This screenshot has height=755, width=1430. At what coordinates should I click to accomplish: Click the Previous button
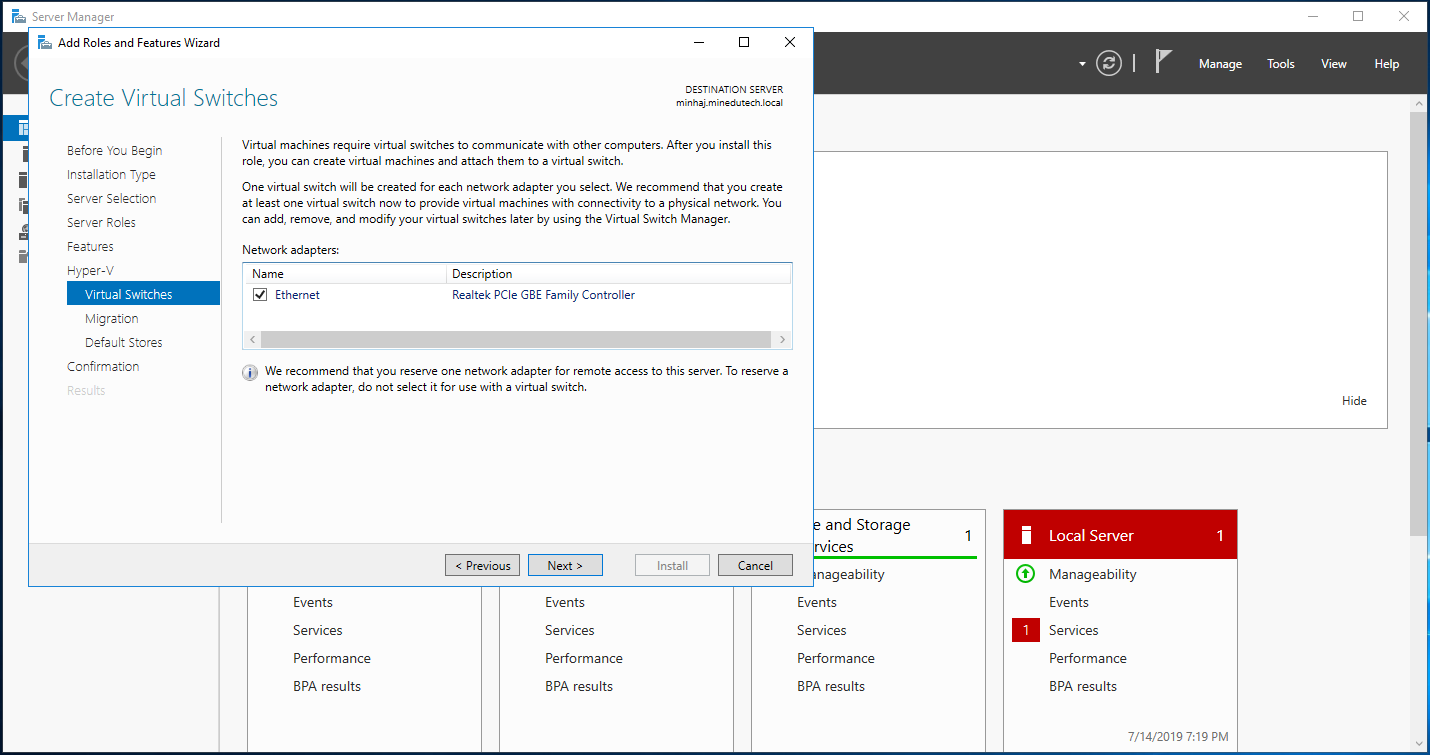click(482, 566)
